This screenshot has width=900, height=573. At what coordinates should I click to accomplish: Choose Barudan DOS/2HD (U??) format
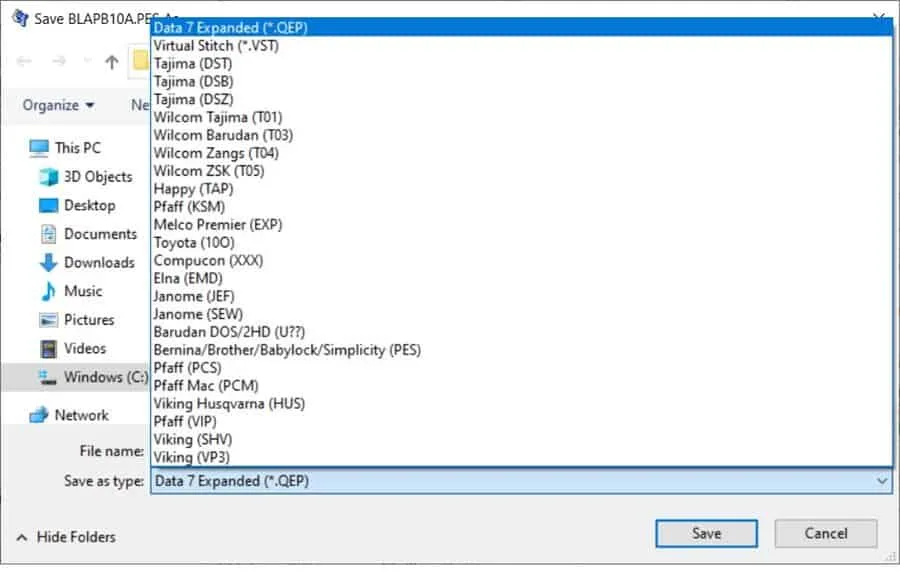pyautogui.click(x=521, y=332)
